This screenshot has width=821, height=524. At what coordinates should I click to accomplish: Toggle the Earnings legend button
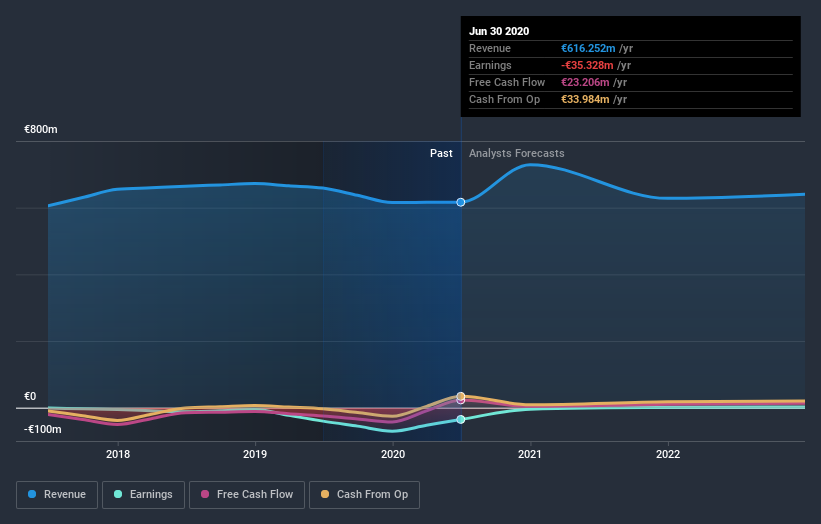[x=143, y=495]
